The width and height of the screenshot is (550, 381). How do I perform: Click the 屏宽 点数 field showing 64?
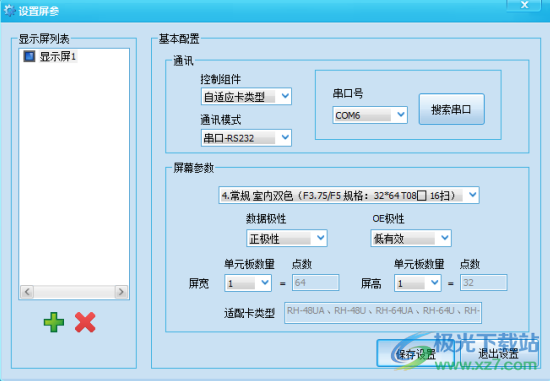click(315, 282)
